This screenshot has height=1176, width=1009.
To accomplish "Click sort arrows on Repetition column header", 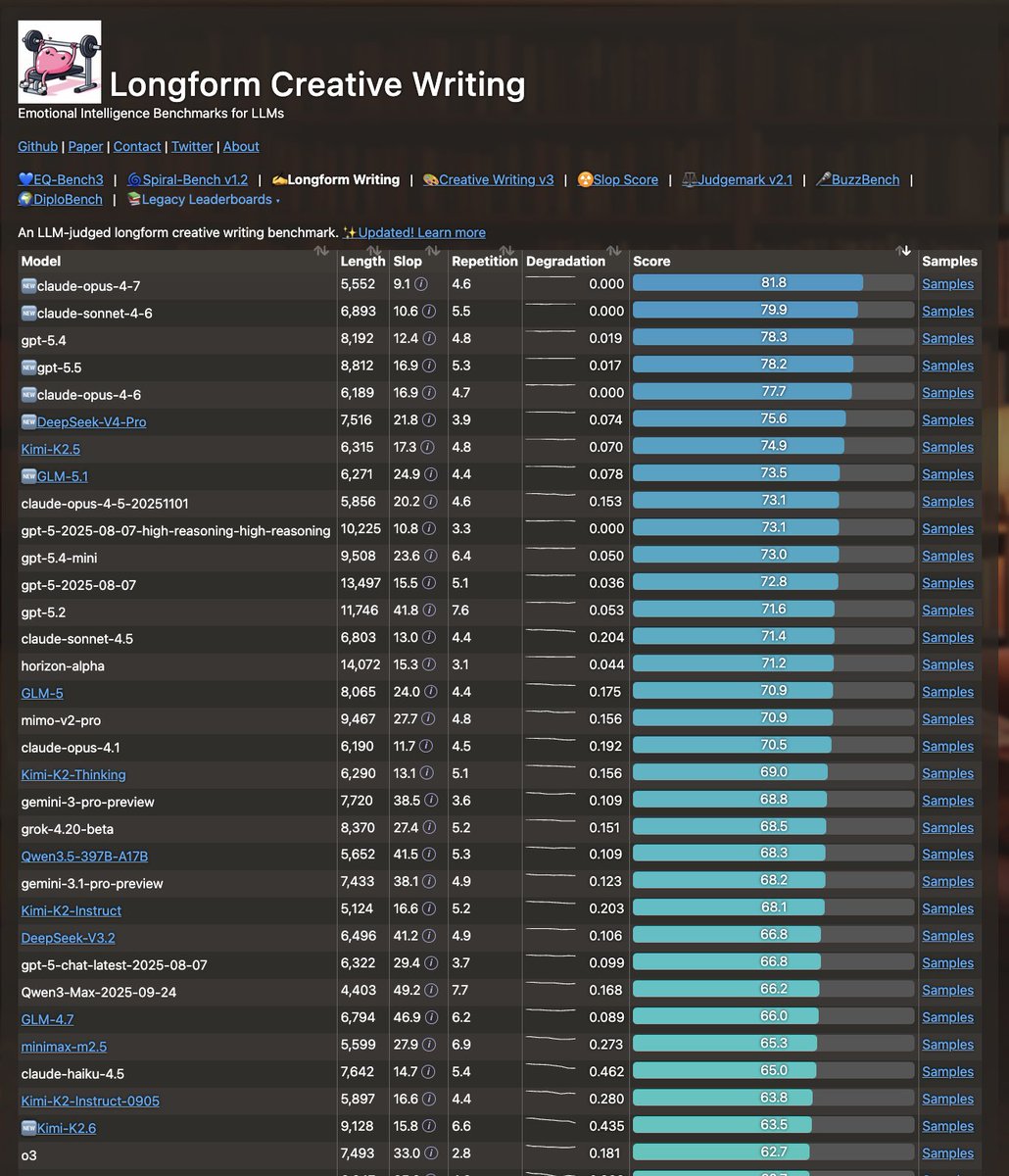I will pos(507,252).
